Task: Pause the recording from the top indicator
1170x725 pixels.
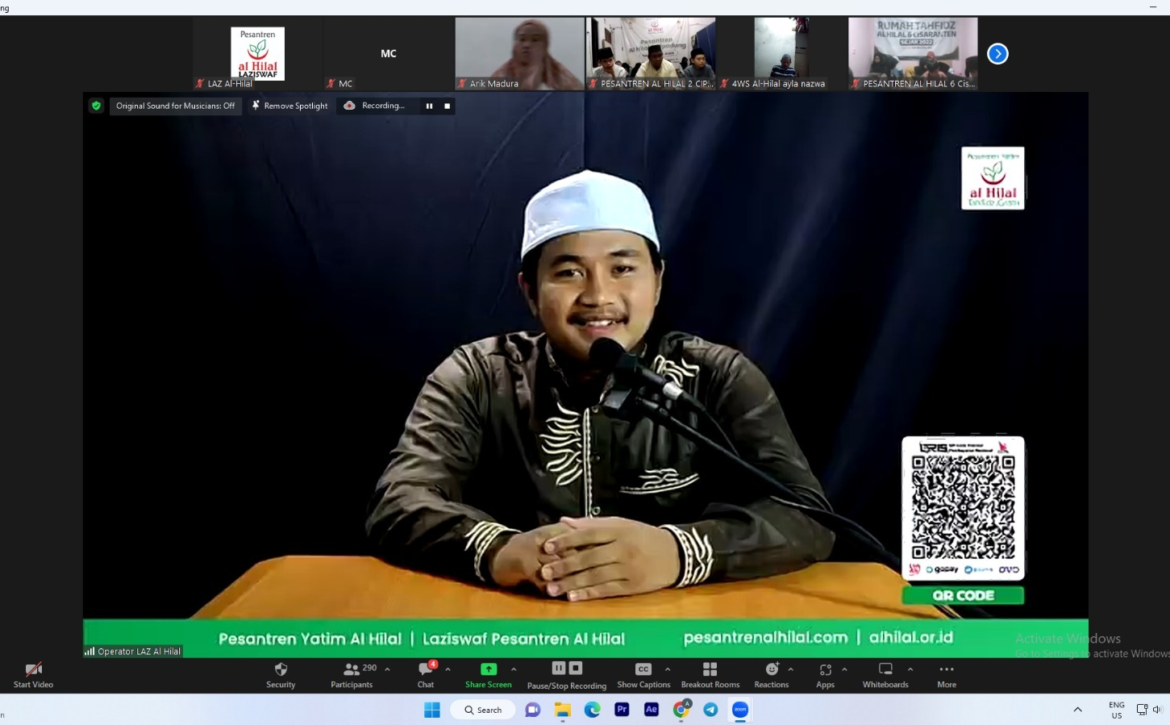Action: pyautogui.click(x=429, y=106)
